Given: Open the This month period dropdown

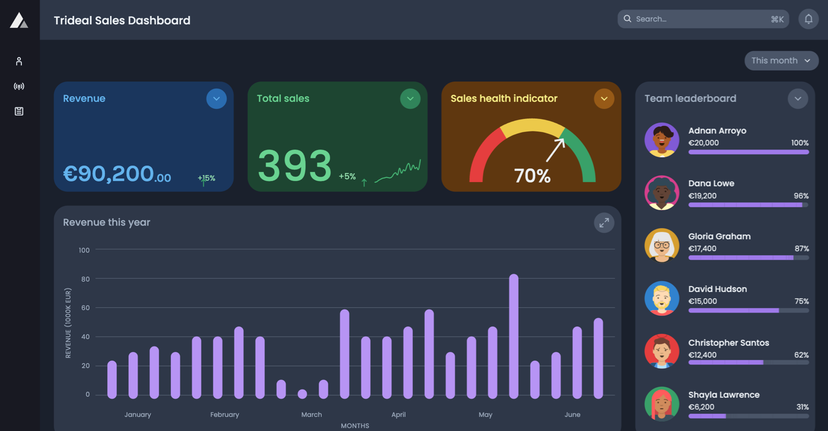Looking at the screenshot, I should [781, 61].
